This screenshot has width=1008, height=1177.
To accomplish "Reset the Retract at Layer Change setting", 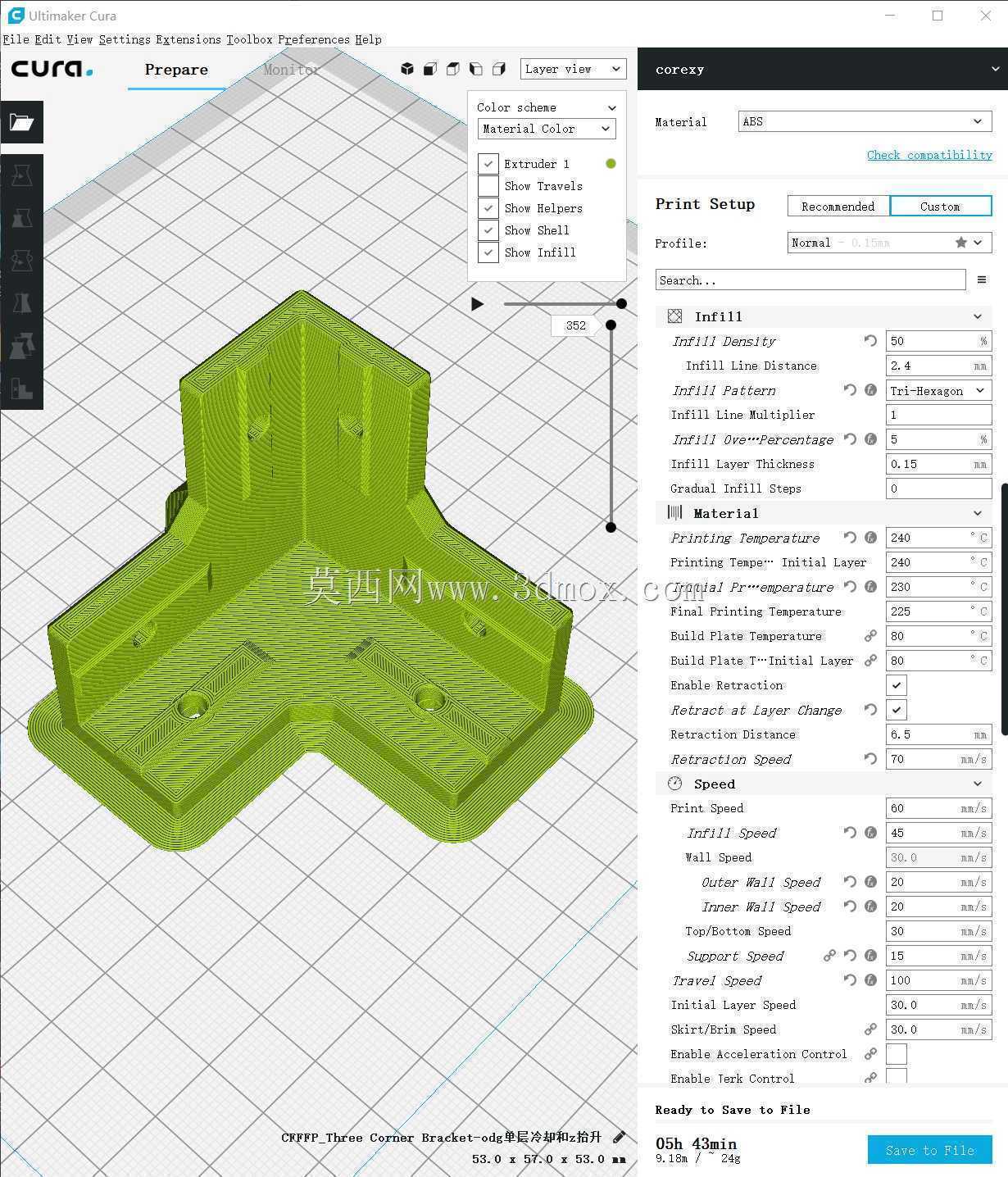I will (x=870, y=710).
